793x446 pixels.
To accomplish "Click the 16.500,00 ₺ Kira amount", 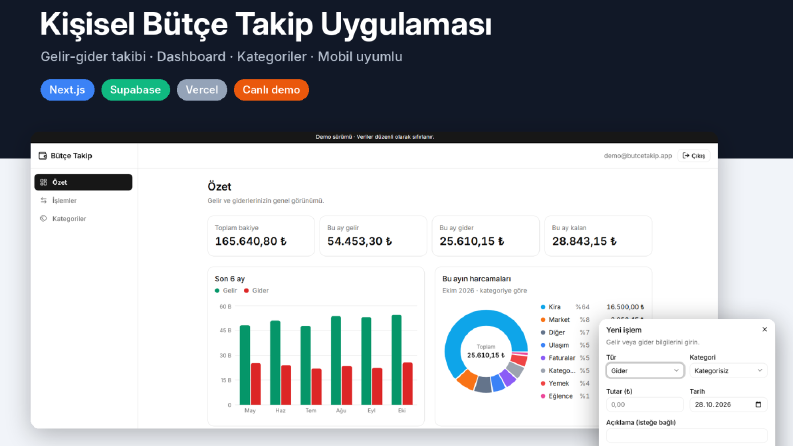I will point(625,307).
